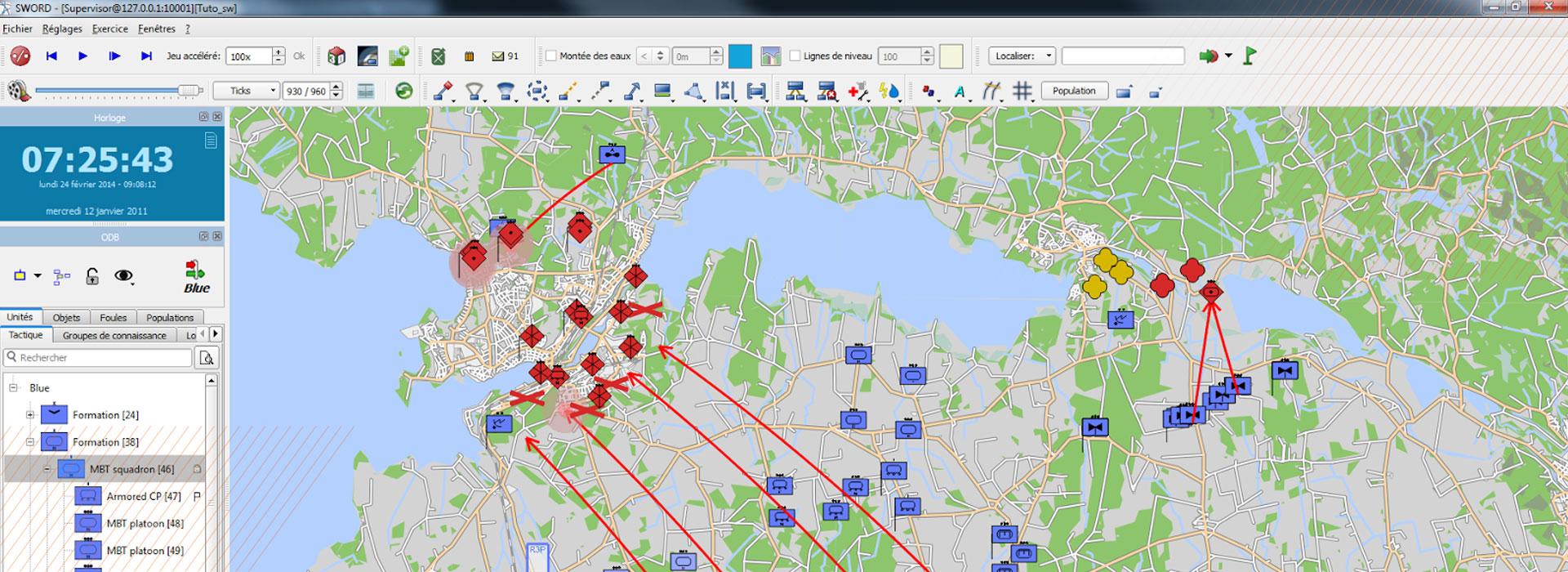
Task: Open the Localiser dropdown
Action: click(1022, 56)
